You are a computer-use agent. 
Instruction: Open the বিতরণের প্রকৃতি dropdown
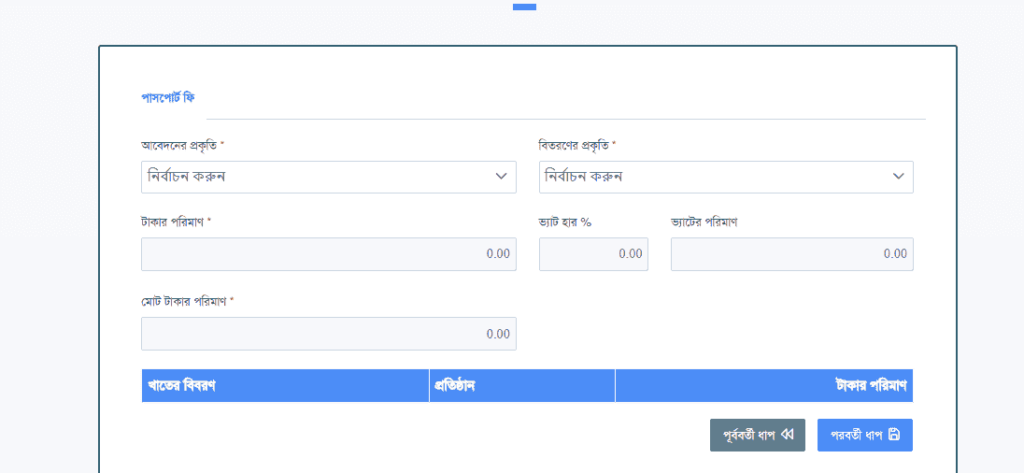click(725, 177)
